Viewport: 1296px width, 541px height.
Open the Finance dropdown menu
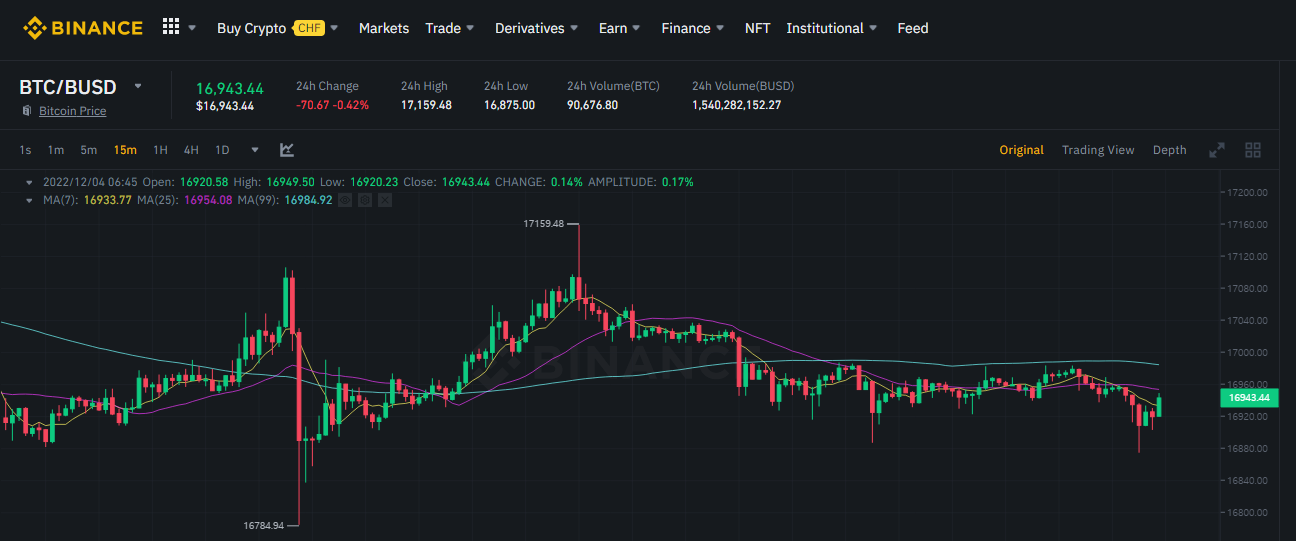[x=693, y=28]
